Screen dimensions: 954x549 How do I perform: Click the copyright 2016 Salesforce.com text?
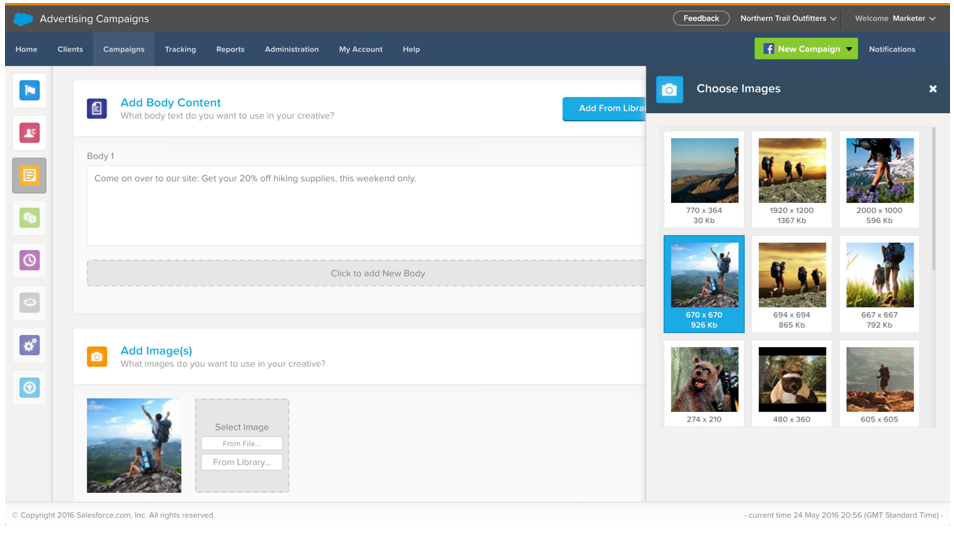pyautogui.click(x=114, y=515)
